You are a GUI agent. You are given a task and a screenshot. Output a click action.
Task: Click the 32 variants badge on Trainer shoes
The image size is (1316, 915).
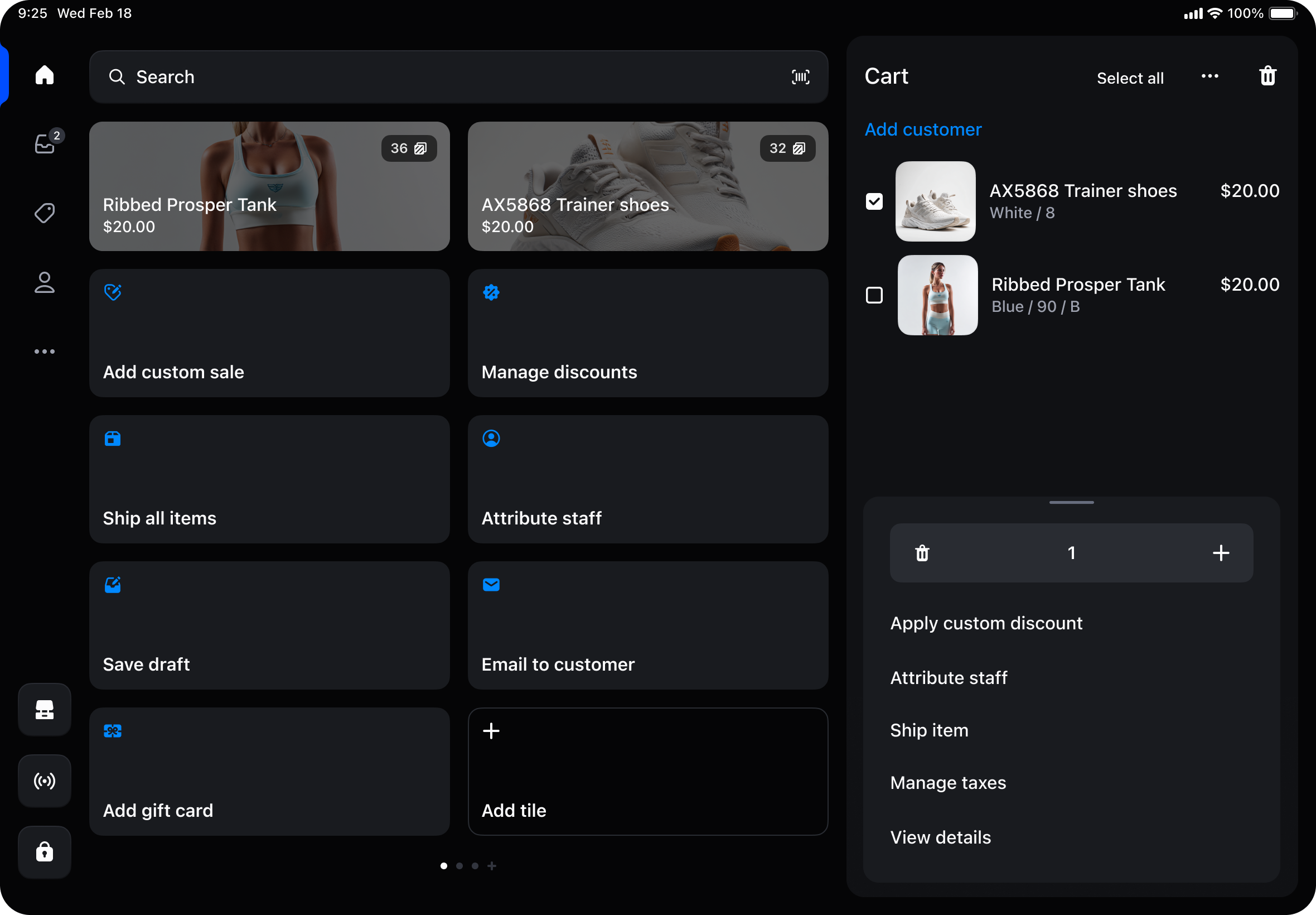pyautogui.click(x=788, y=148)
